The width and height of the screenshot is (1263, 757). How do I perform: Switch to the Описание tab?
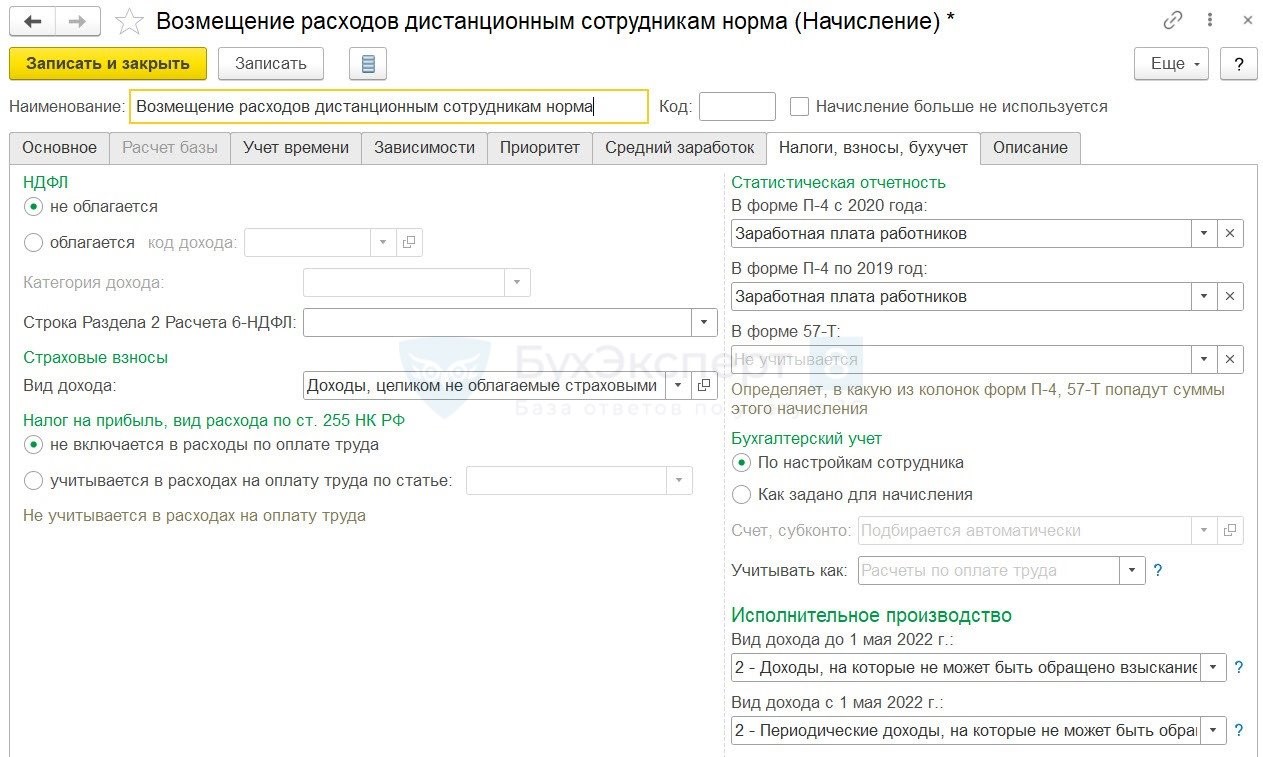click(1030, 148)
